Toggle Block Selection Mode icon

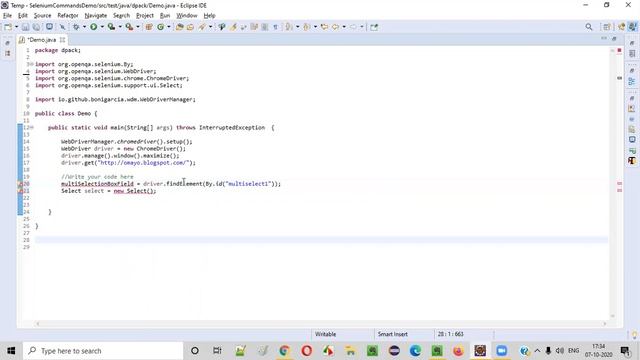tap(264, 27)
